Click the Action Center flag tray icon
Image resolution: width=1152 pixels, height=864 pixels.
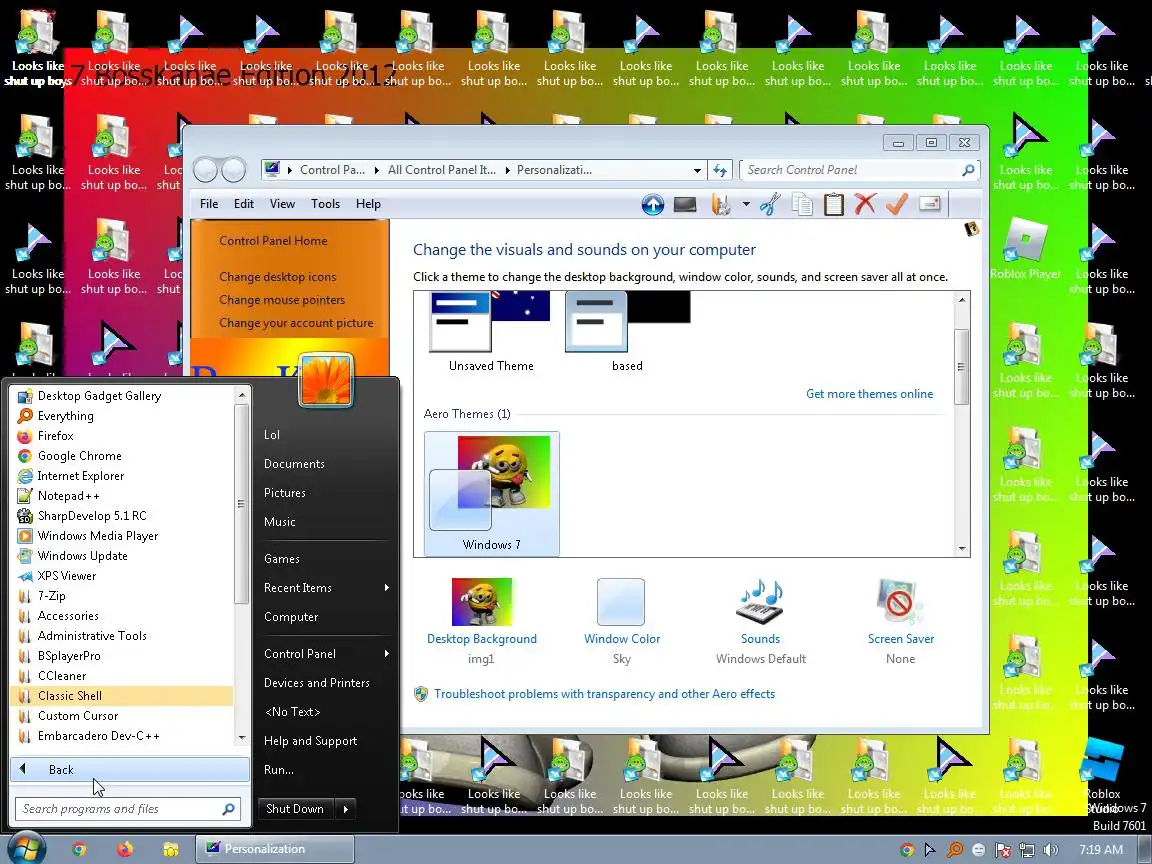(1002, 850)
